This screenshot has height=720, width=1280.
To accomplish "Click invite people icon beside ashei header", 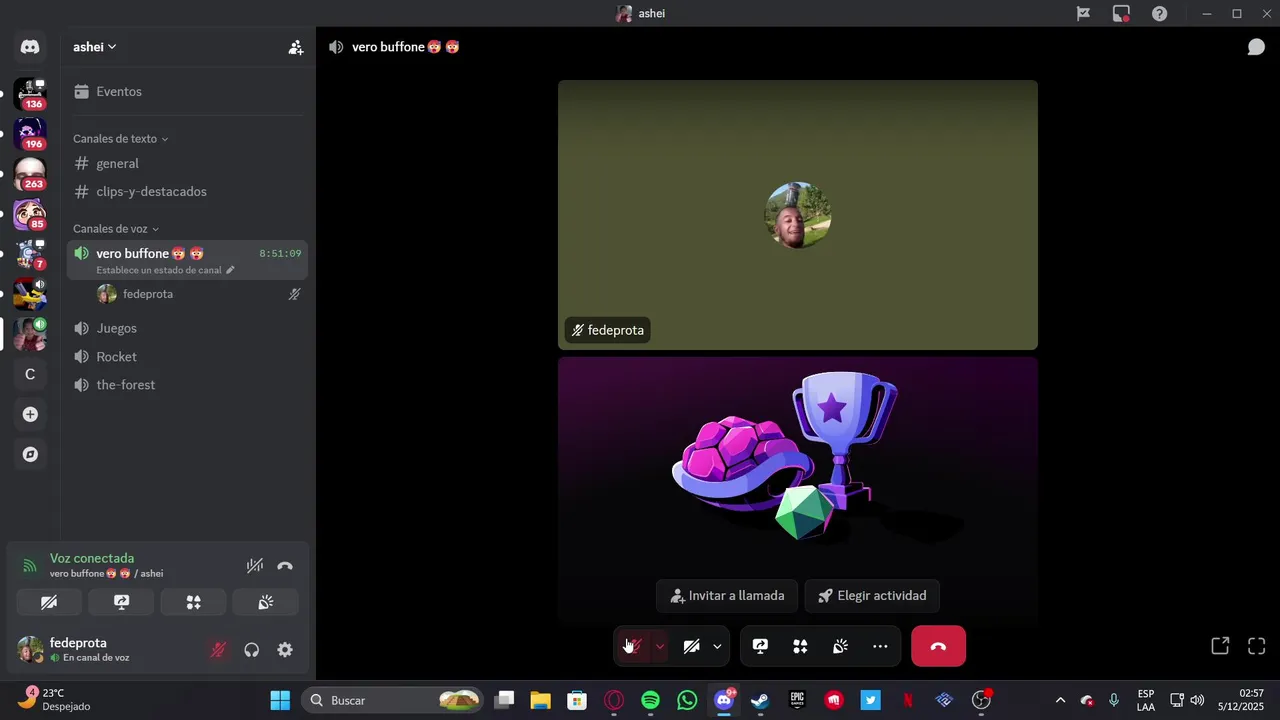I will point(296,47).
